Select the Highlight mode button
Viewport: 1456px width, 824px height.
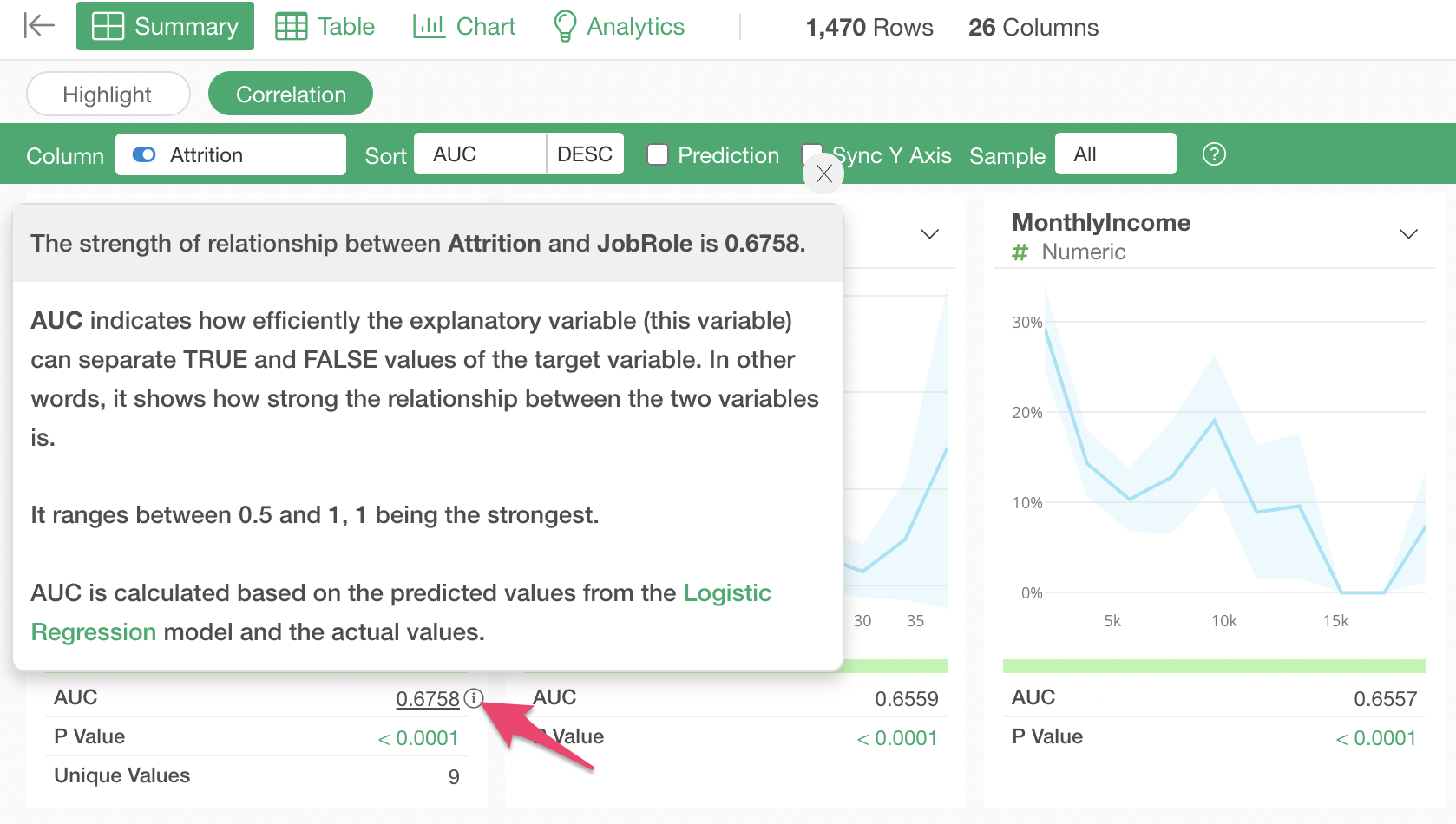click(x=108, y=94)
